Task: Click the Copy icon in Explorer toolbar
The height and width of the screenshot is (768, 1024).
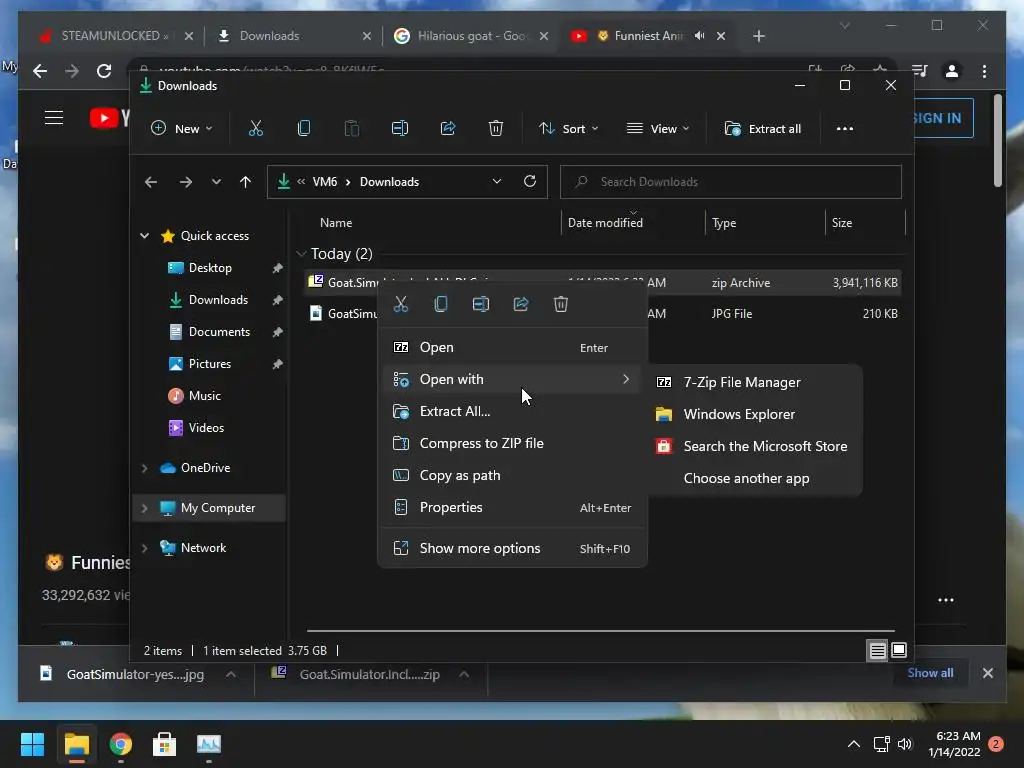Action: (304, 129)
